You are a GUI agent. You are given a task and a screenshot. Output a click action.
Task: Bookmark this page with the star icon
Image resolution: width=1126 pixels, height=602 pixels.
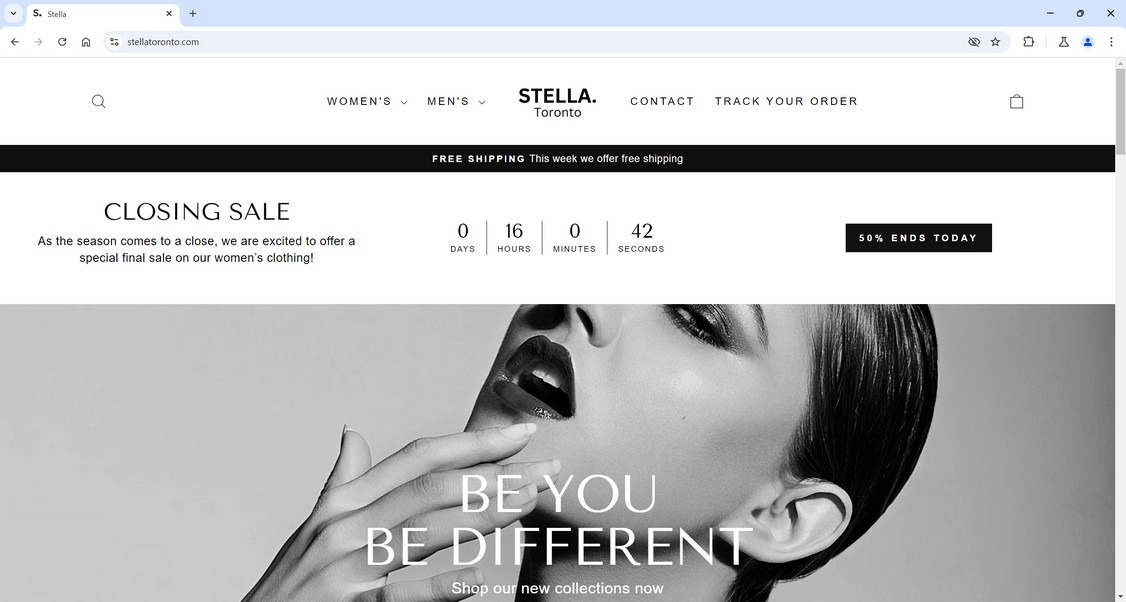995,42
